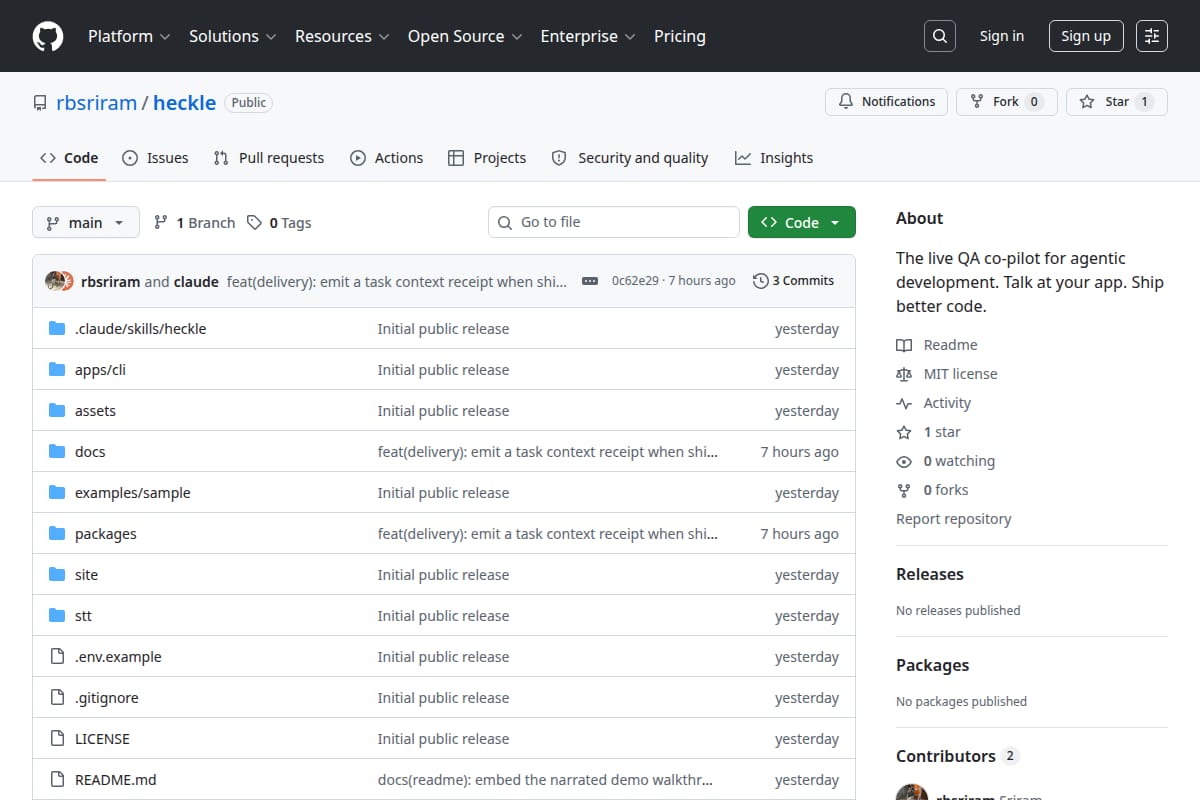The height and width of the screenshot is (800, 1200).
Task: Click the claude author name in commit bar
Action: point(196,282)
